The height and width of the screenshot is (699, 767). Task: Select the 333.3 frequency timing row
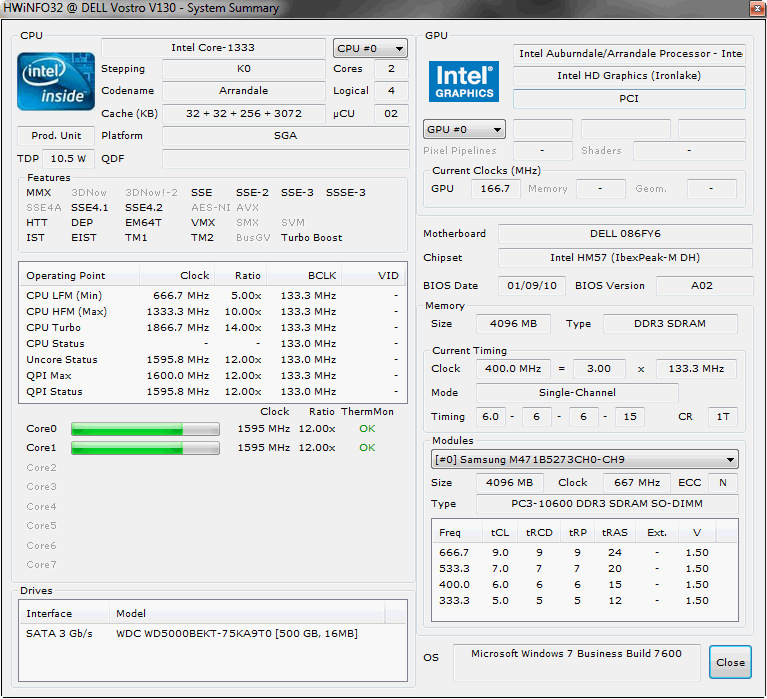[x=585, y=601]
